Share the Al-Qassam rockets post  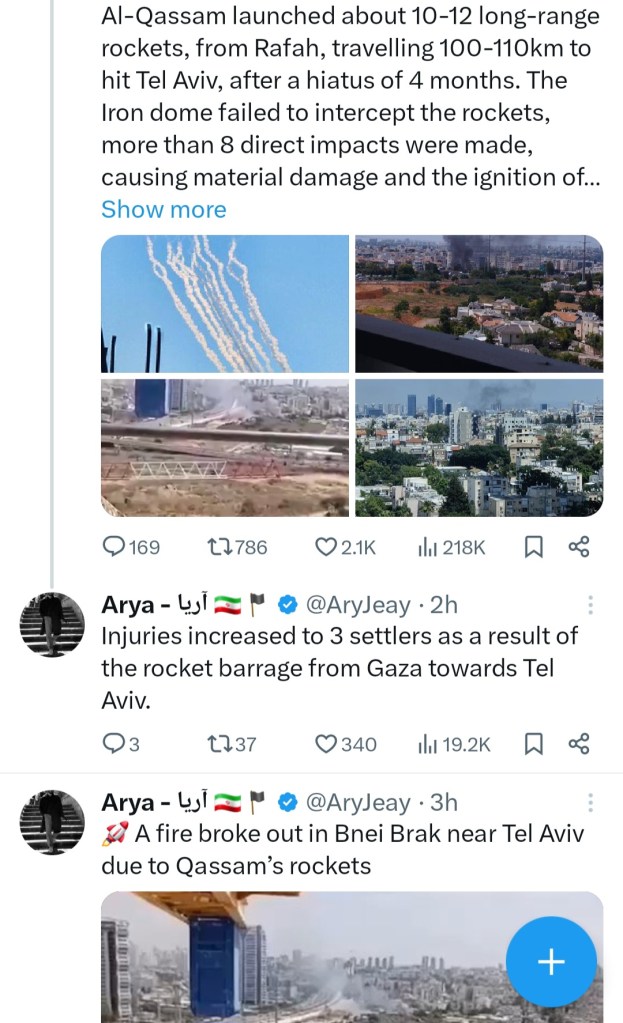click(x=578, y=547)
